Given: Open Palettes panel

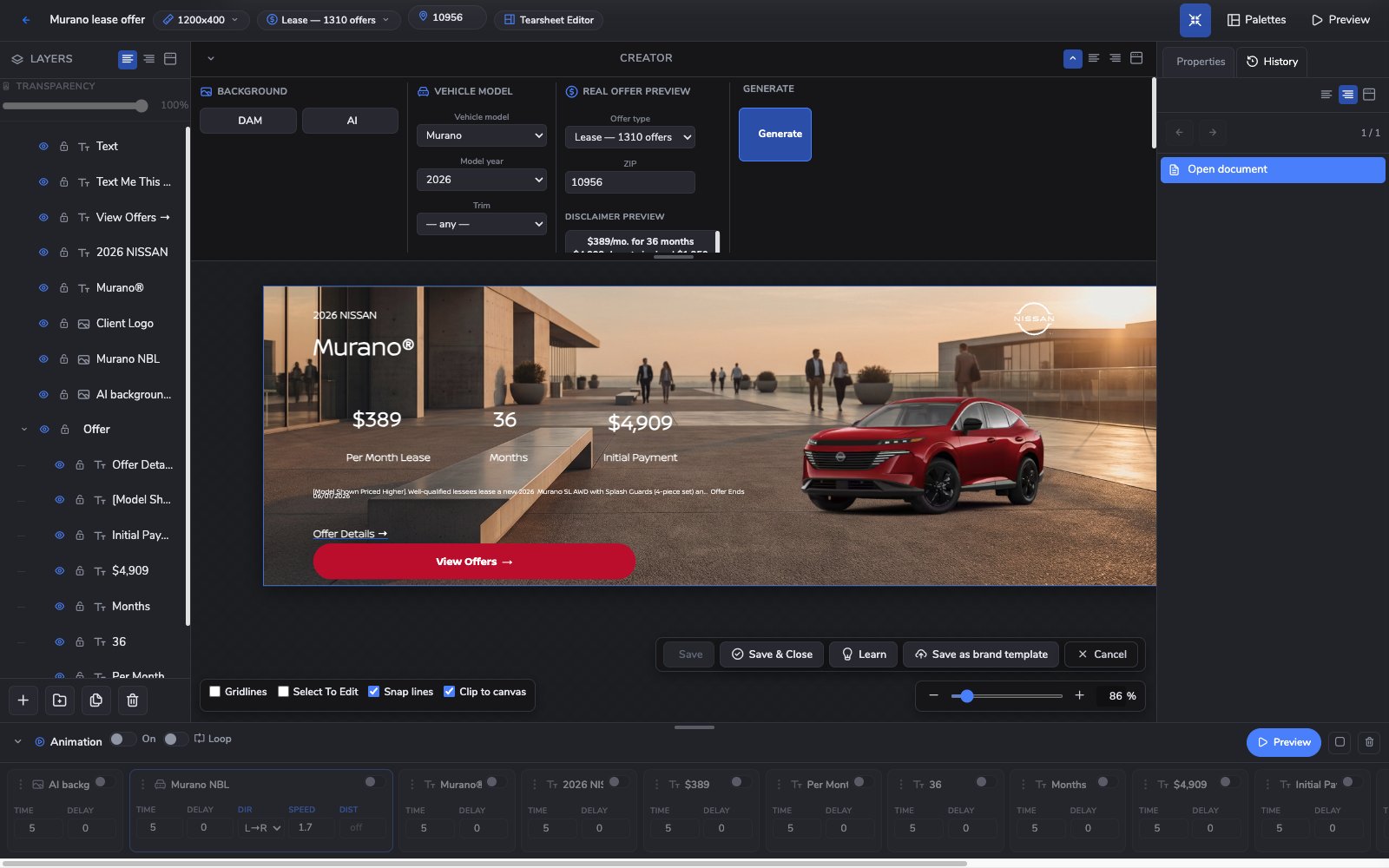Looking at the screenshot, I should click(x=1256, y=19).
